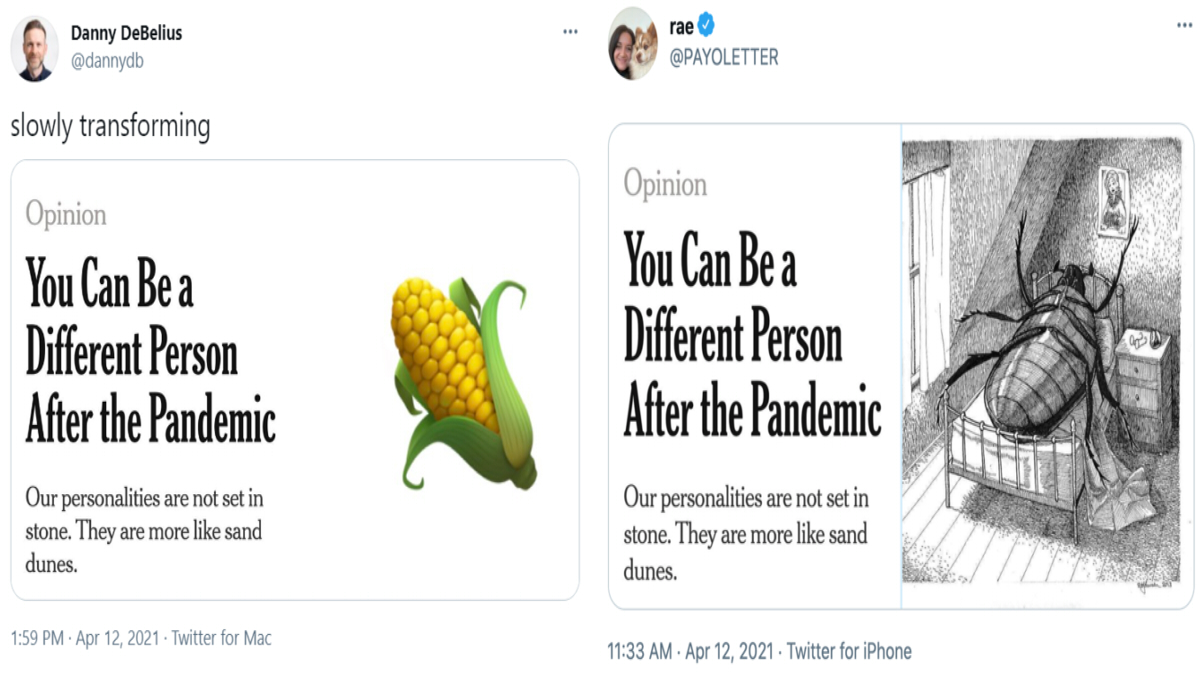This screenshot has height=675, width=1200.
Task: Click Danny DeBelius's profile picture
Action: click(31, 42)
